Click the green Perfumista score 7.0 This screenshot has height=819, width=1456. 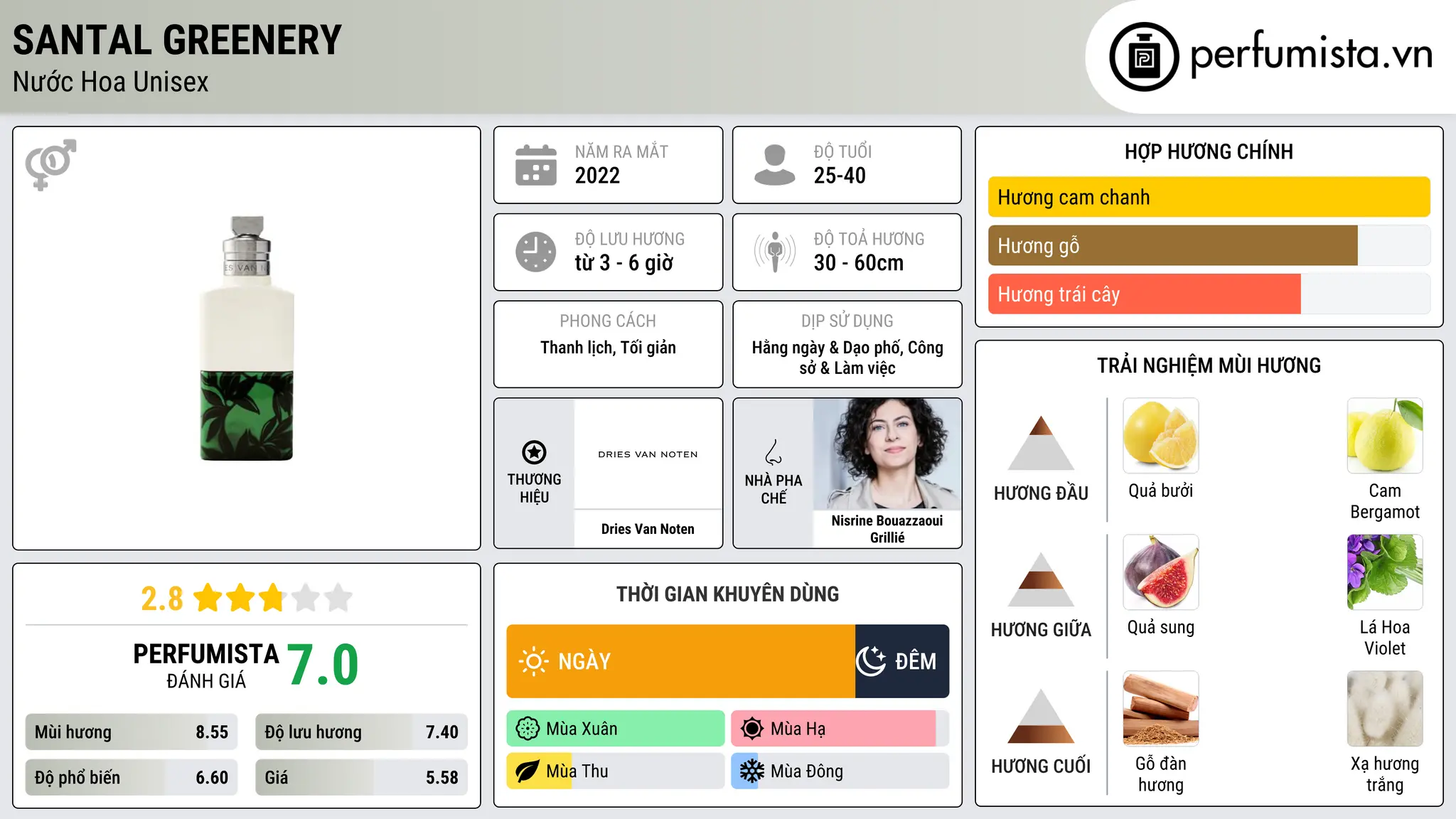323,665
